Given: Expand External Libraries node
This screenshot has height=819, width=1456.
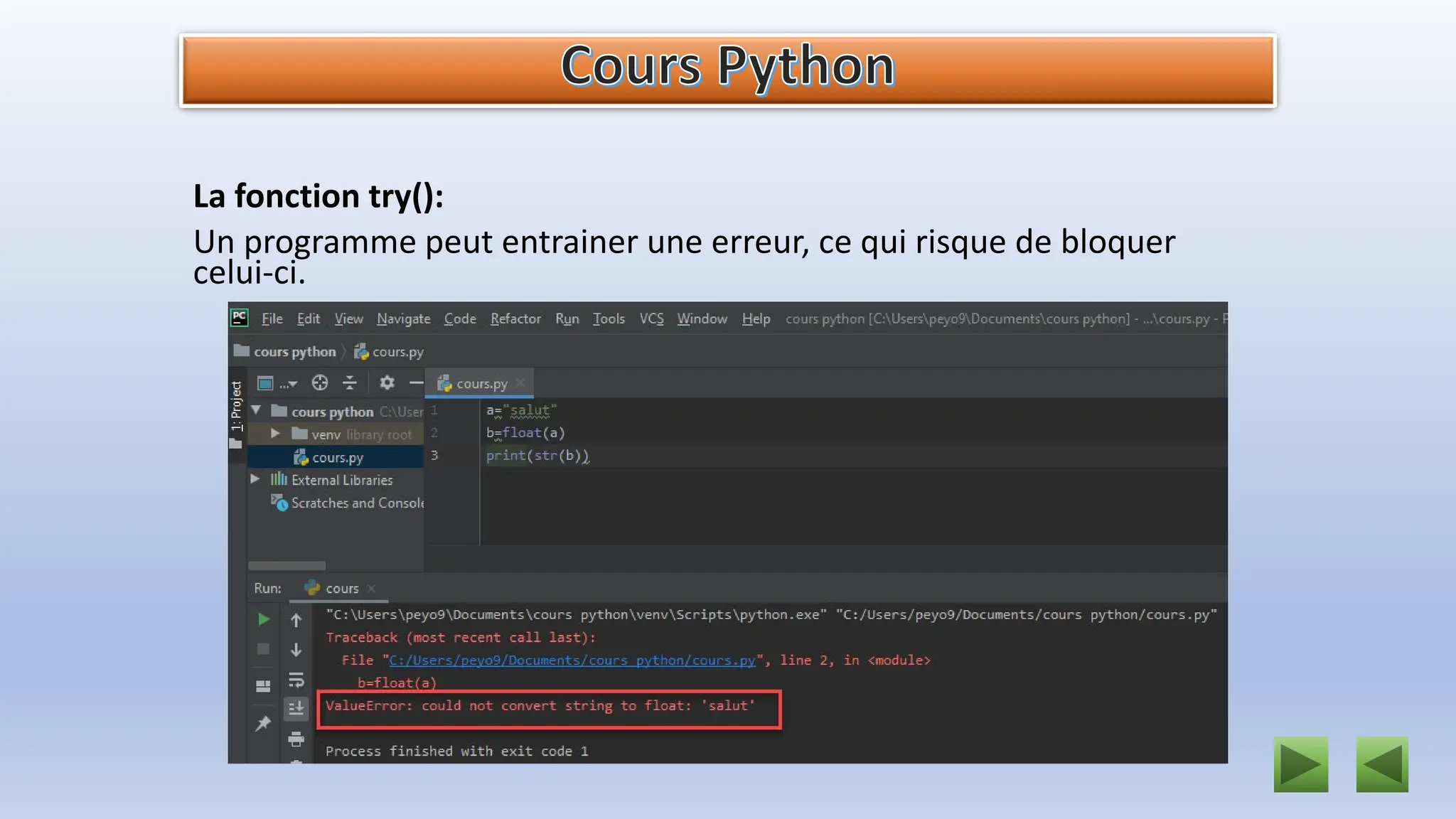Looking at the screenshot, I should click(255, 479).
